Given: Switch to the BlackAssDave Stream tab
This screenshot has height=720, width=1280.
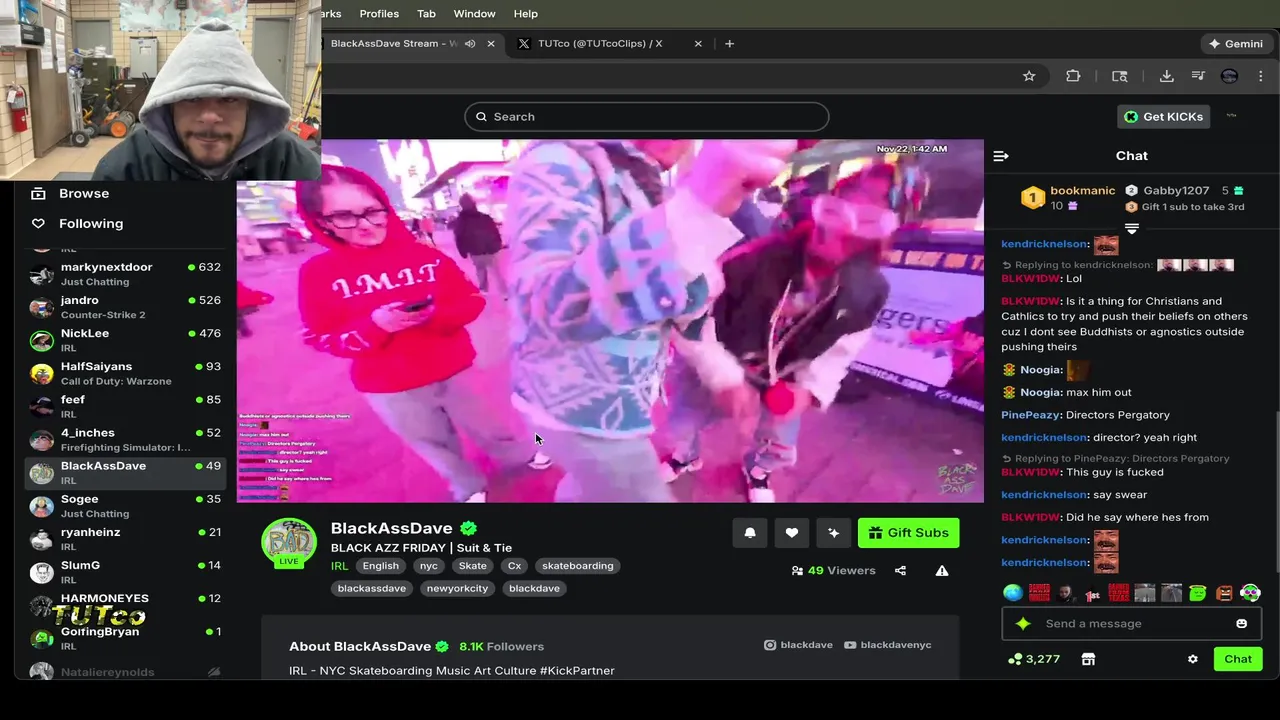Looking at the screenshot, I should [x=393, y=44].
